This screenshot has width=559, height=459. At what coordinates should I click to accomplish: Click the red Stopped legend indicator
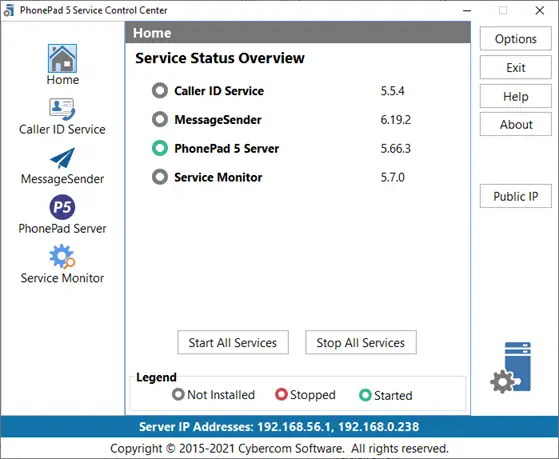[281, 394]
